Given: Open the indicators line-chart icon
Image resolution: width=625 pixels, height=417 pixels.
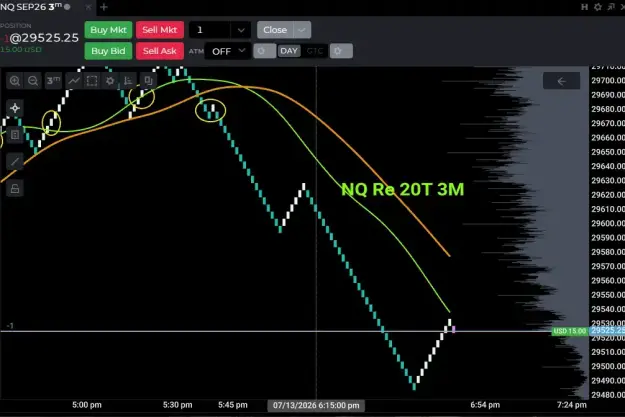Looking at the screenshot, I should point(74,81).
